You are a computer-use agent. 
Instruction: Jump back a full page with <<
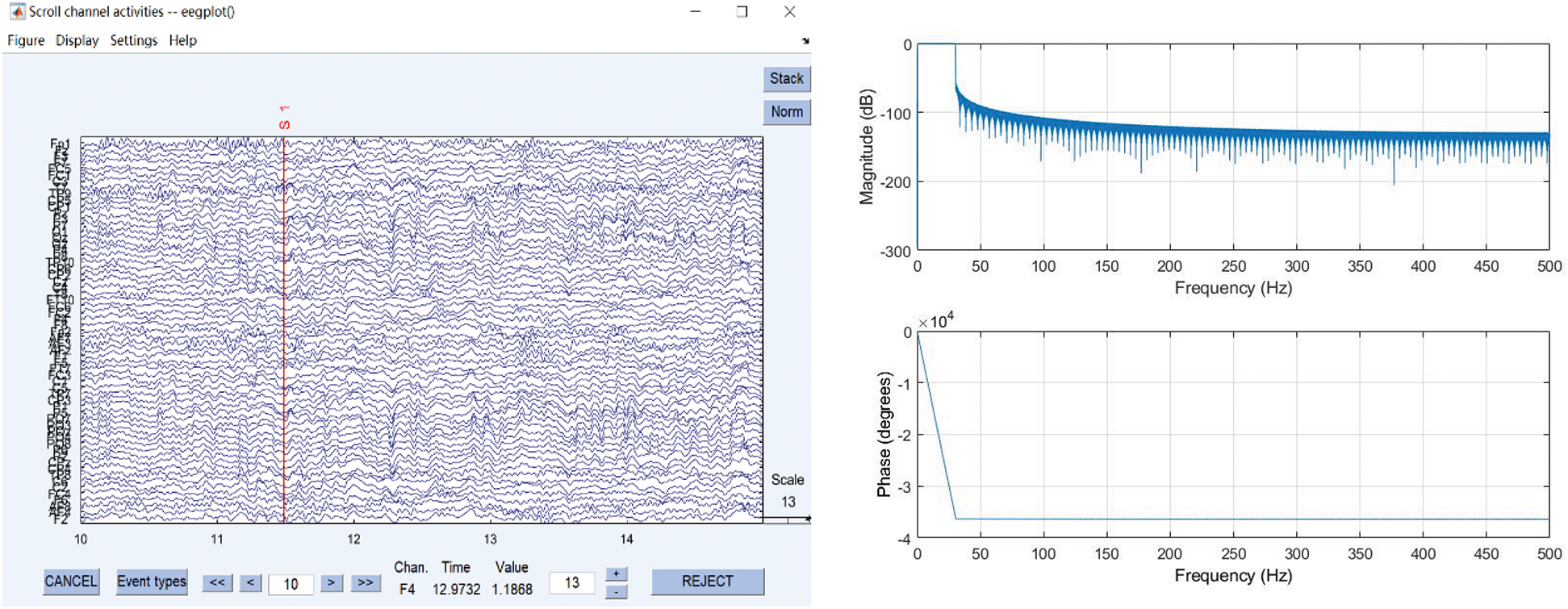(x=217, y=582)
